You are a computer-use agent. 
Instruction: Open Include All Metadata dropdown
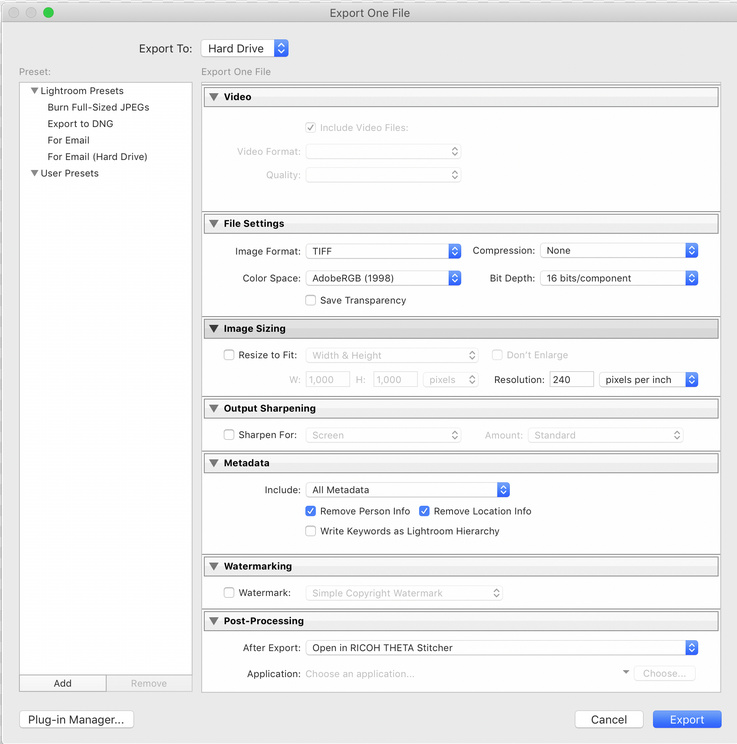pos(408,490)
